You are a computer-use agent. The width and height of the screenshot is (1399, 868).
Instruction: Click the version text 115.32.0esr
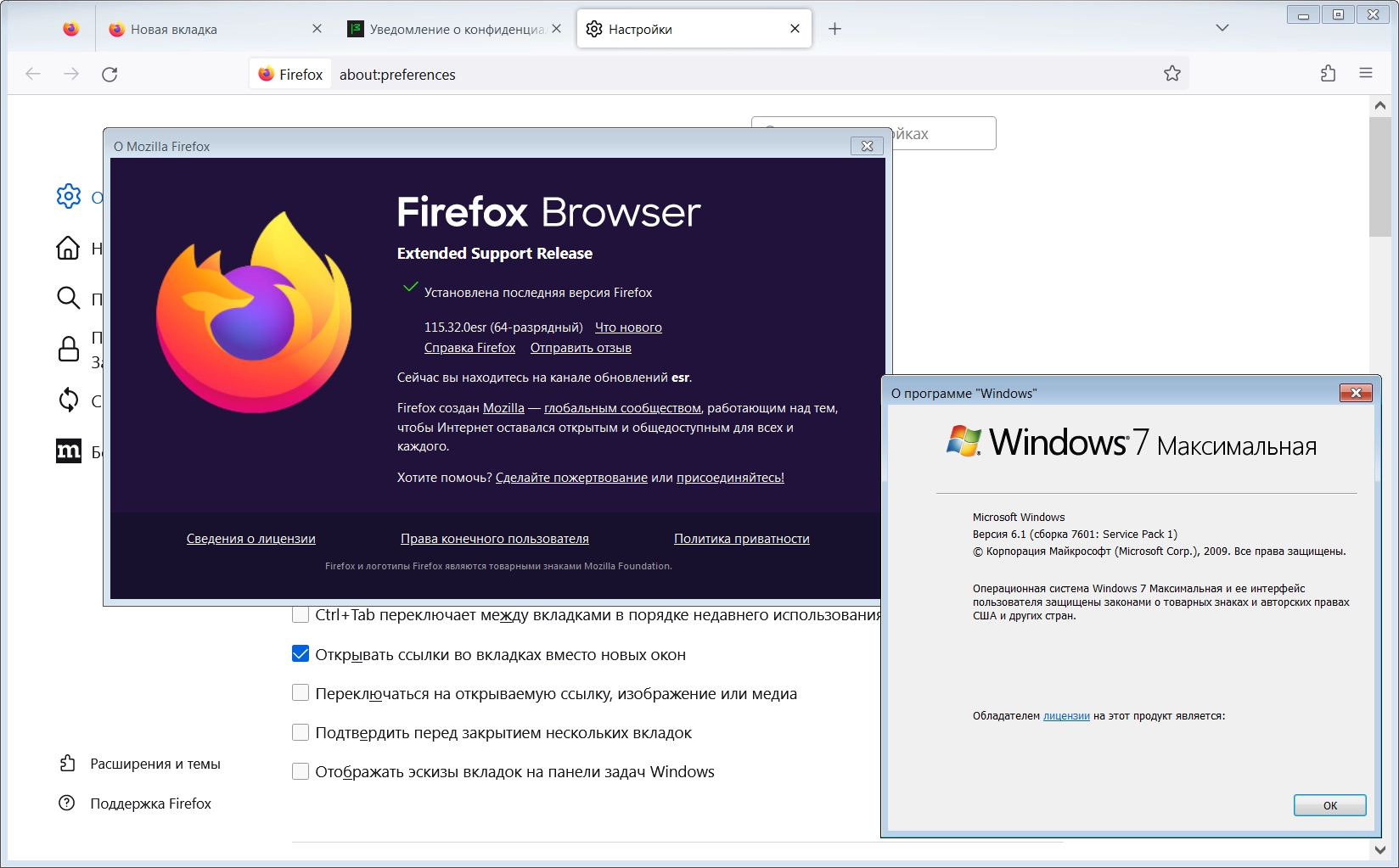503,328
